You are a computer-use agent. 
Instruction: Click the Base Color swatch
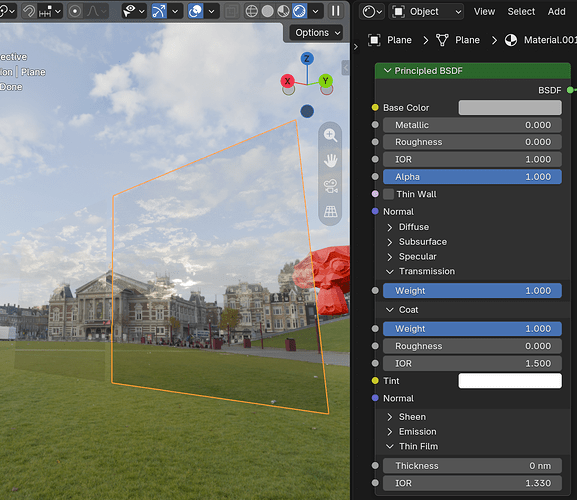pyautogui.click(x=510, y=108)
